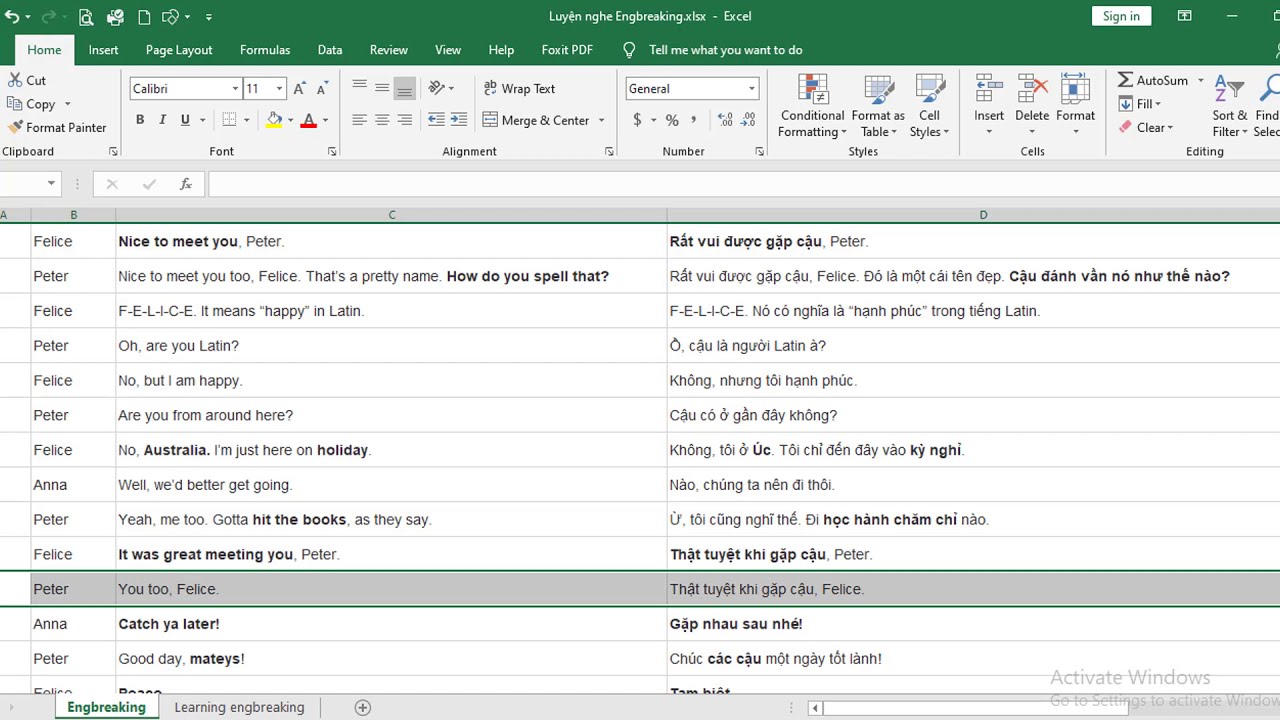Apply the red Font Color A
The image size is (1280, 720).
pos(309,120)
